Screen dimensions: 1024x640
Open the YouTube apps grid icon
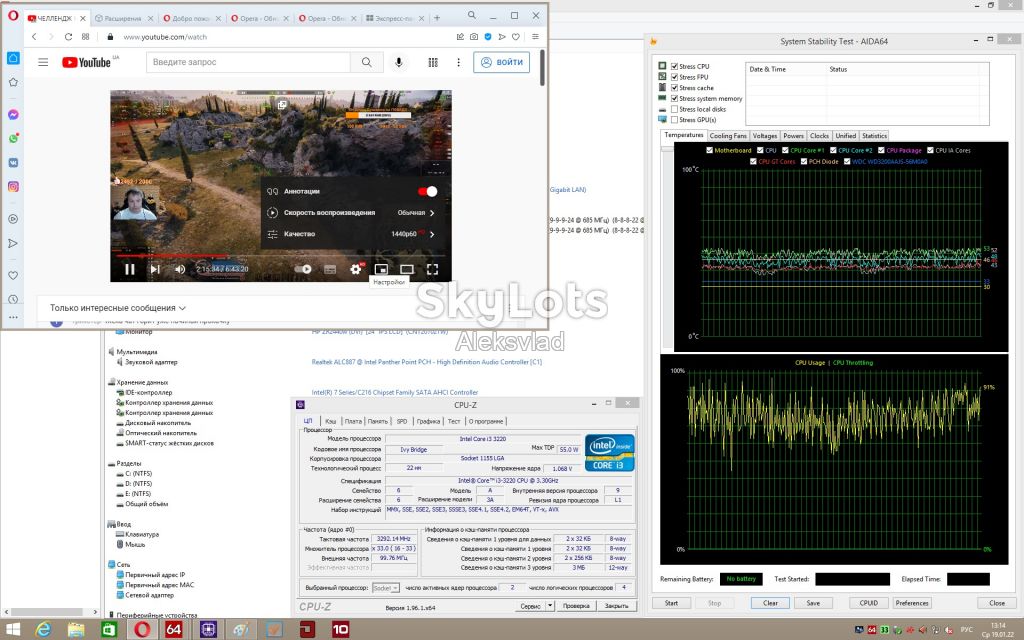click(433, 62)
